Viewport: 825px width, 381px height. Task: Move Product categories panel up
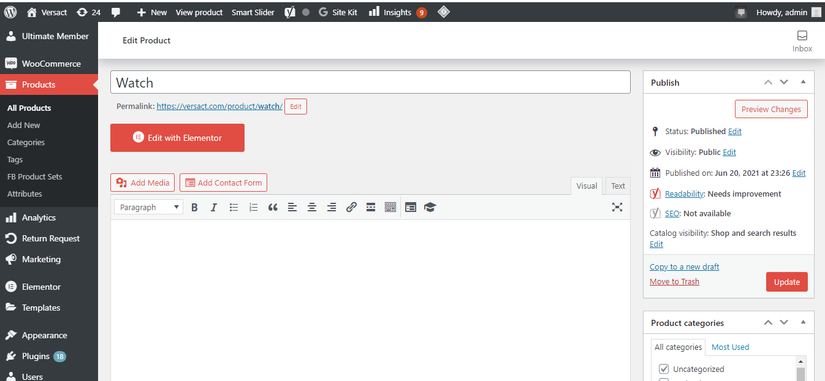768,323
